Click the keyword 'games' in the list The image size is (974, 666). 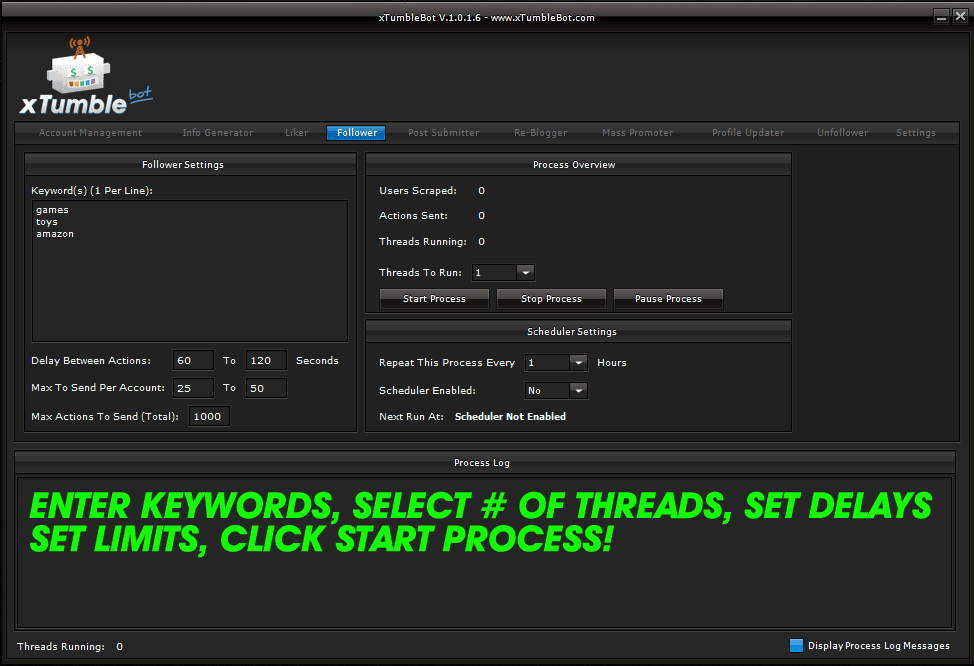tap(52, 210)
